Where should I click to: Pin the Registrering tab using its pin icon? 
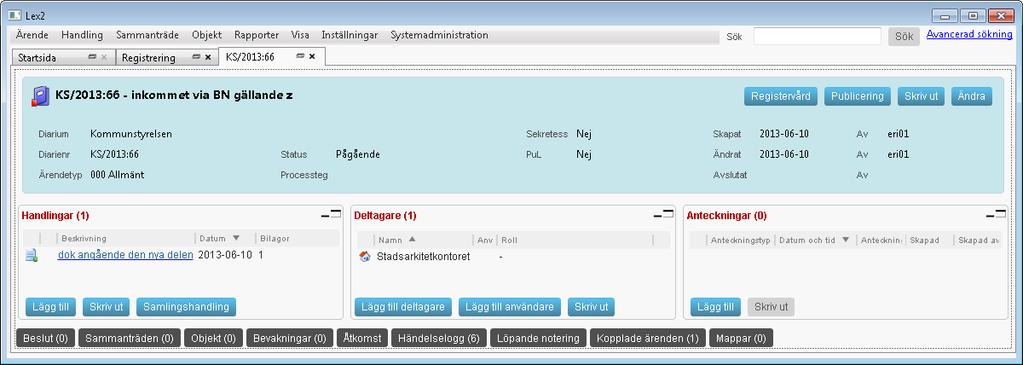196,57
